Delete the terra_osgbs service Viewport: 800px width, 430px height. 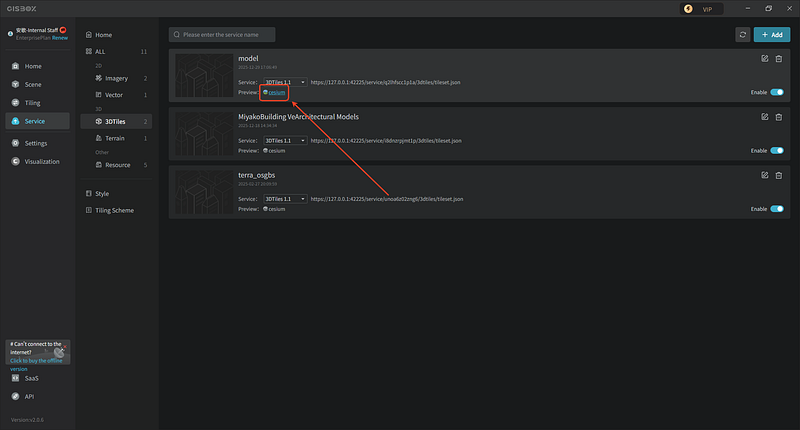click(x=779, y=175)
